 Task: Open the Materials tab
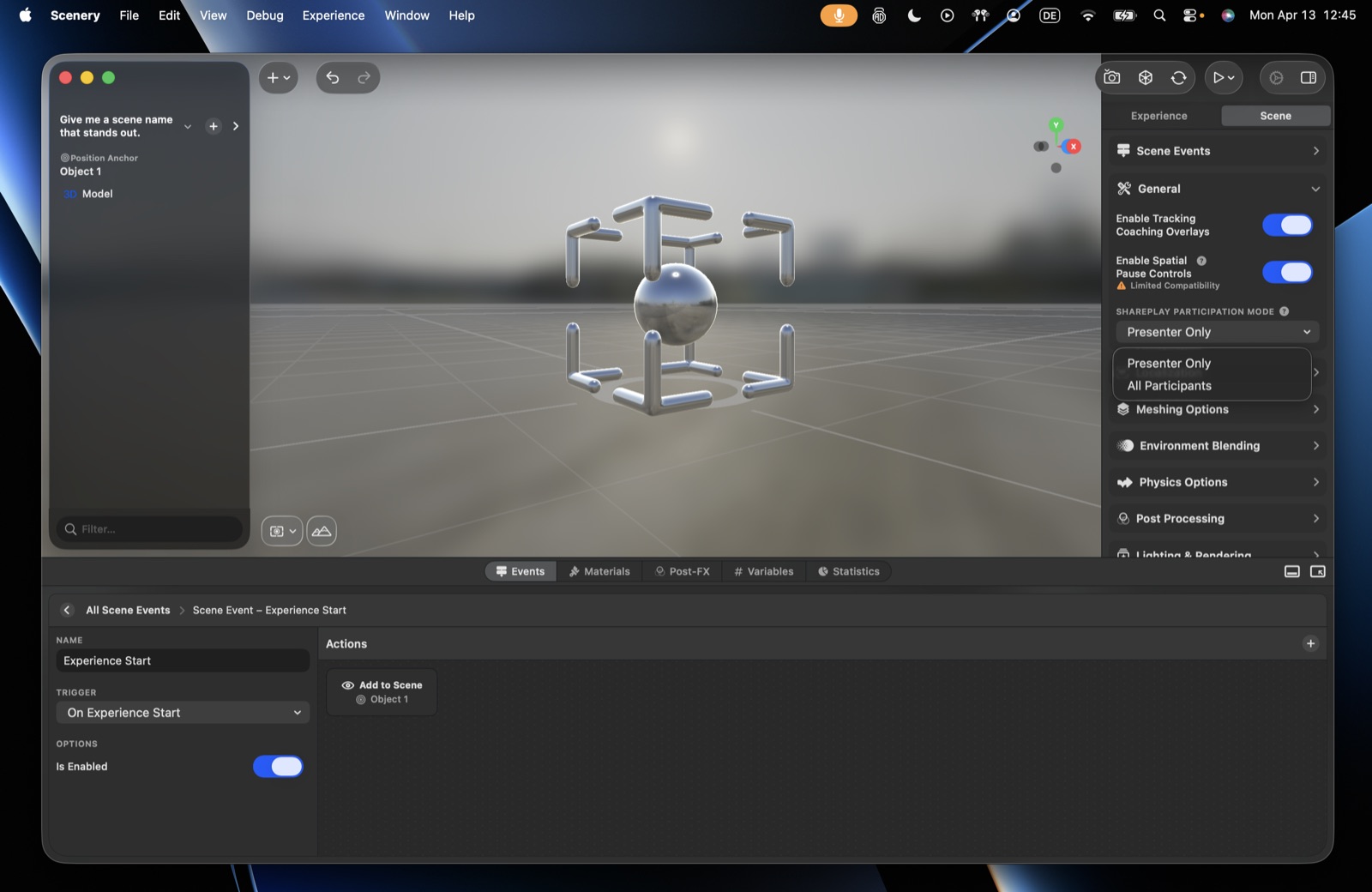pos(599,571)
